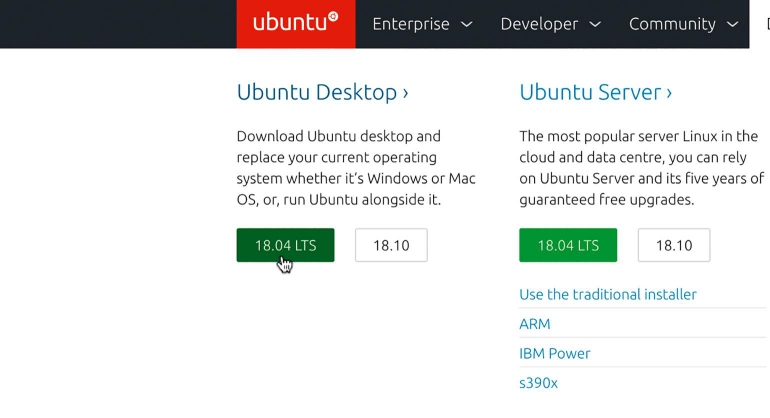Open 'Use the traditional installer' link
This screenshot has width=770, height=418.
pyautogui.click(x=608, y=294)
